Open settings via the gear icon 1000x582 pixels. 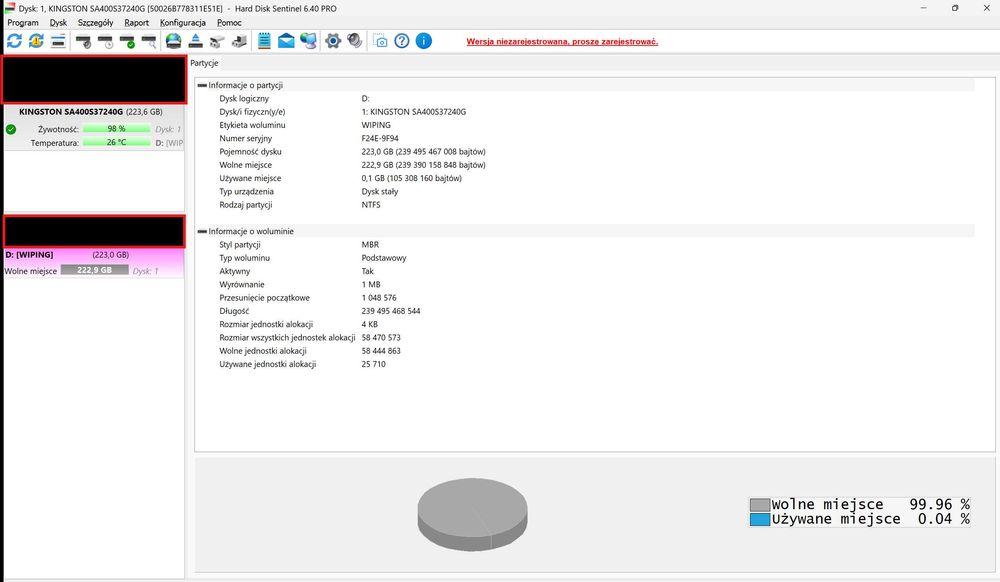(x=333, y=41)
